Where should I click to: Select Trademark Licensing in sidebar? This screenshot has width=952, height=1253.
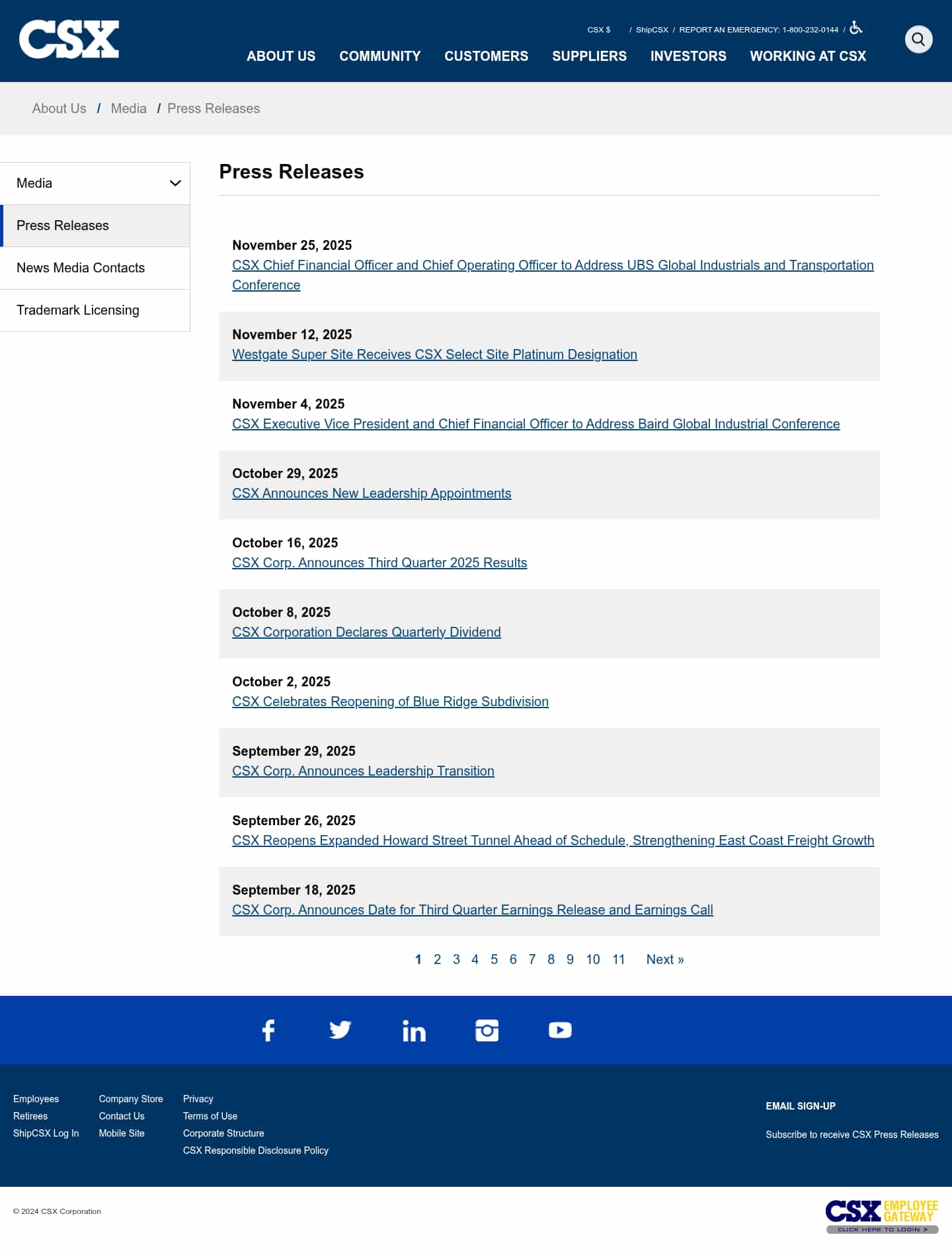click(95, 310)
